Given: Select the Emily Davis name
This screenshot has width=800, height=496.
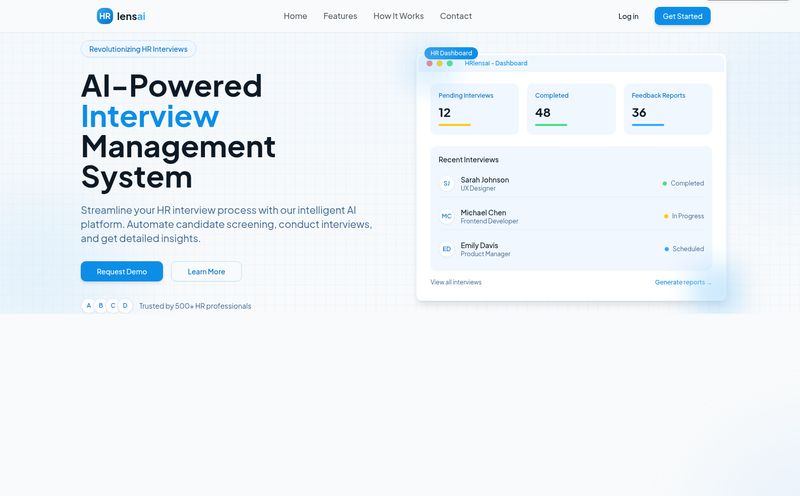Looking at the screenshot, I should 479,245.
